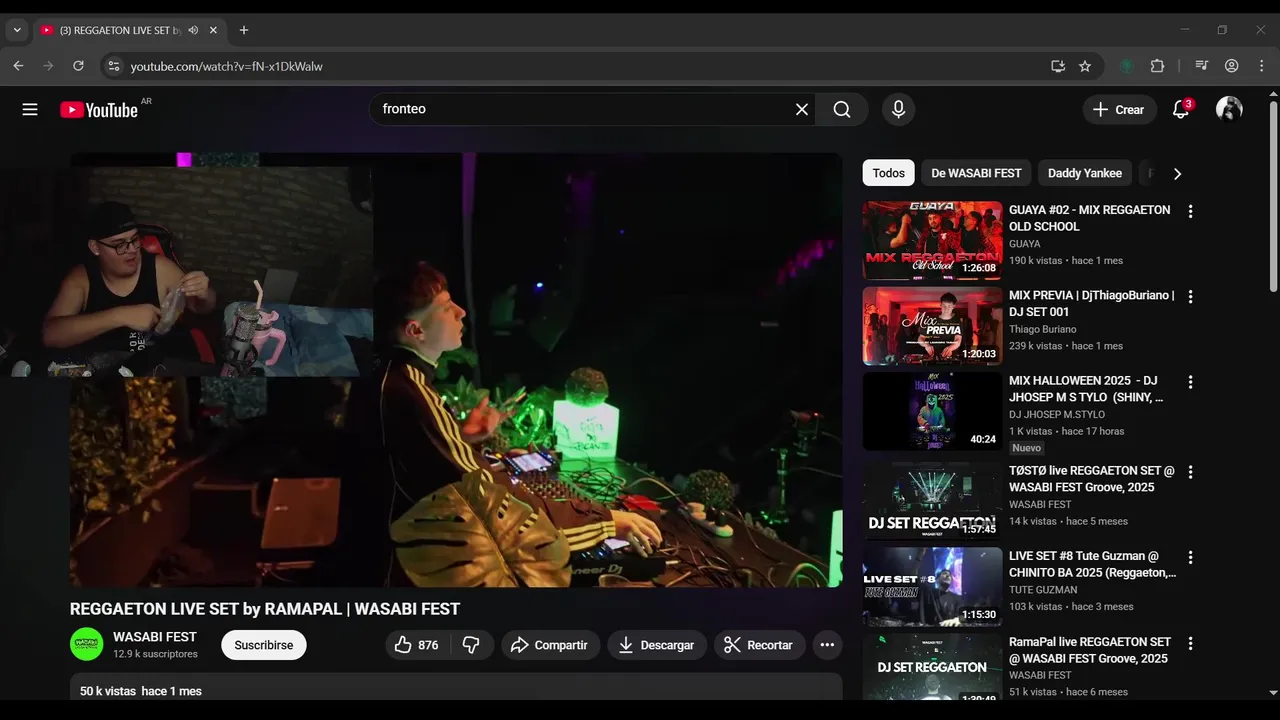Click the address bar URL
This screenshot has width=1280, height=720.
pos(227,66)
